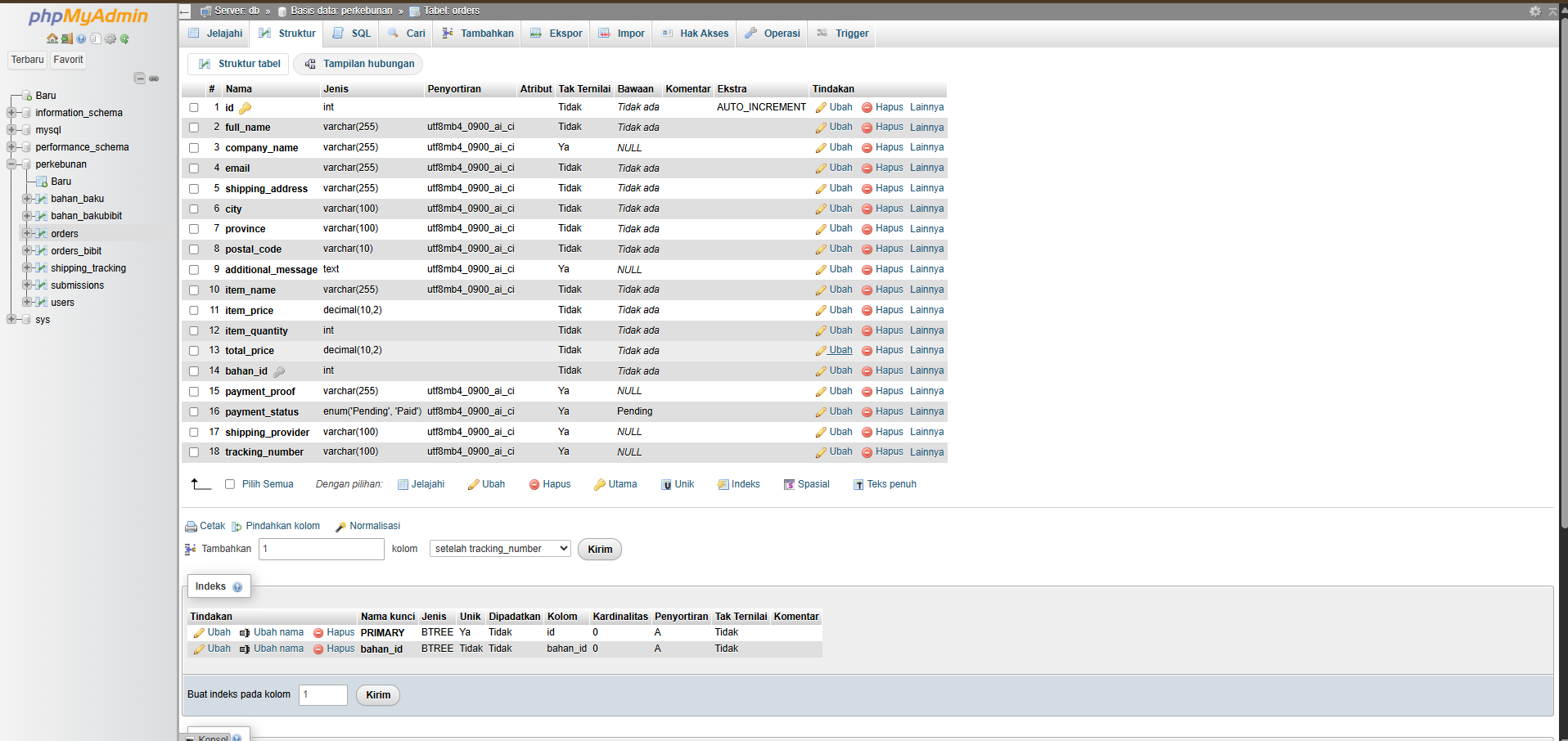Click Kirim button for creating index
1568x741 pixels.
(378, 695)
